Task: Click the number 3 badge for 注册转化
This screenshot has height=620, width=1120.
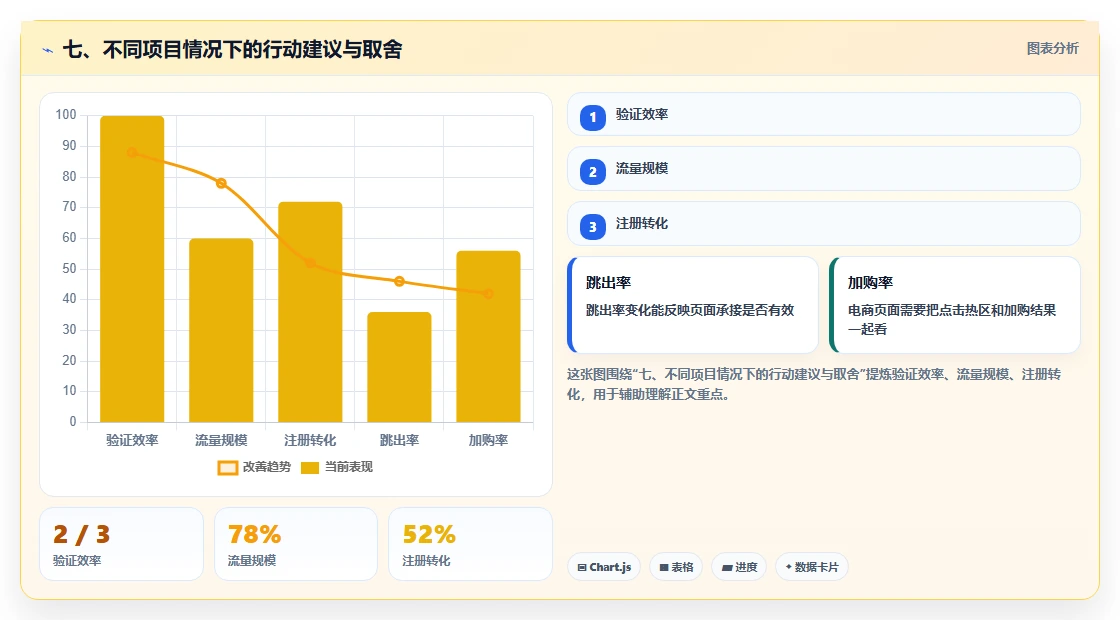Action: point(592,226)
